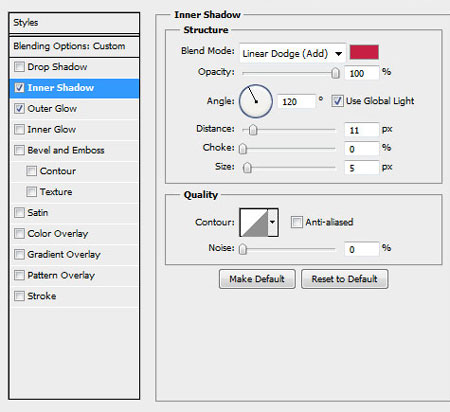450x412 pixels.
Task: Open the Gradient Overlay settings
Action: coord(74,254)
